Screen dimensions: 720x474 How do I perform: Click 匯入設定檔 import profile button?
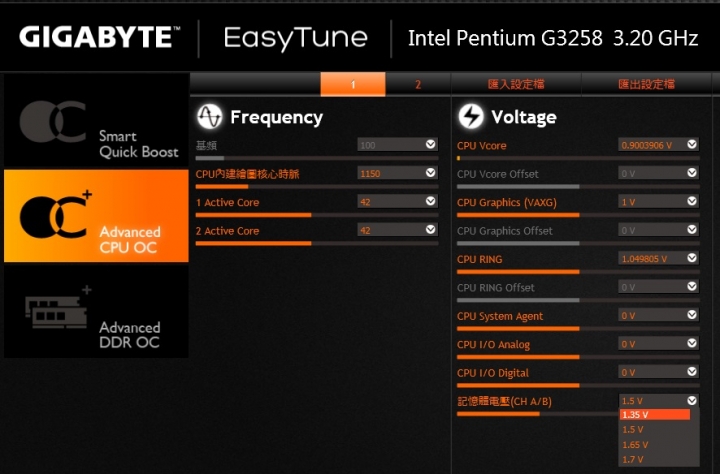coord(516,84)
